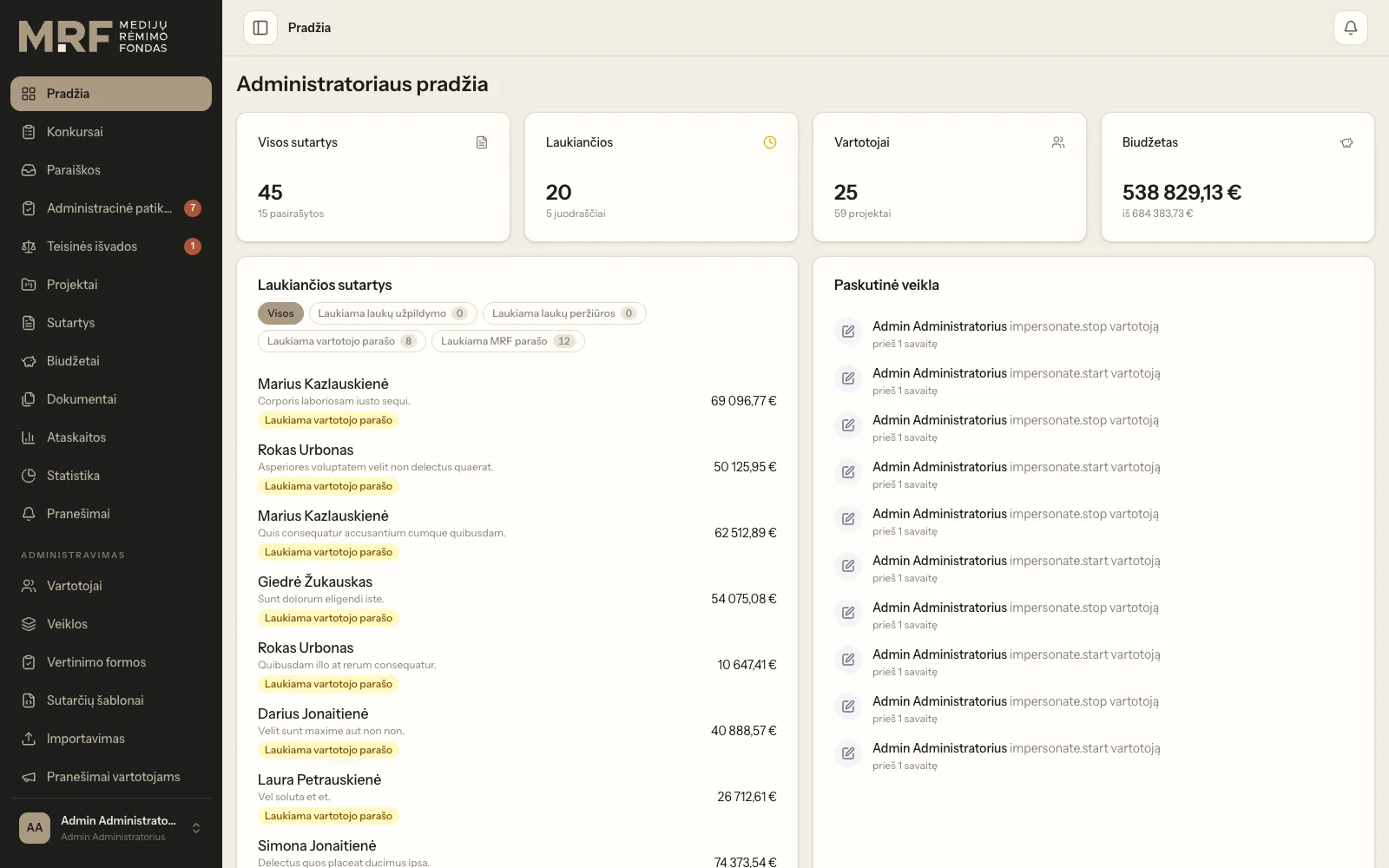Click the Pranešimai vartotojams megaphone icon
The image size is (1389, 868).
pos(29,777)
